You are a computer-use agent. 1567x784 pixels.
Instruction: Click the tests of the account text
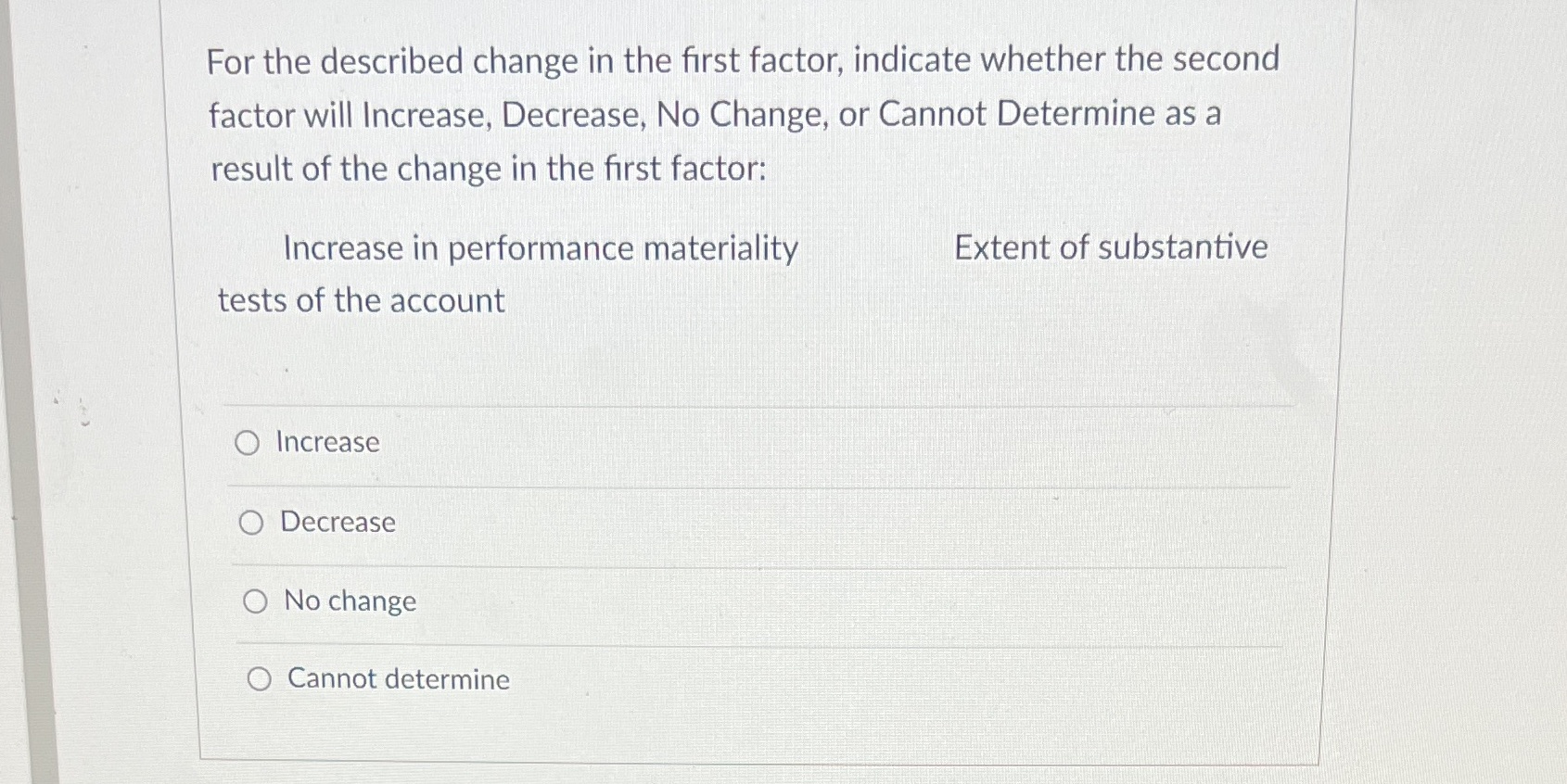361,298
